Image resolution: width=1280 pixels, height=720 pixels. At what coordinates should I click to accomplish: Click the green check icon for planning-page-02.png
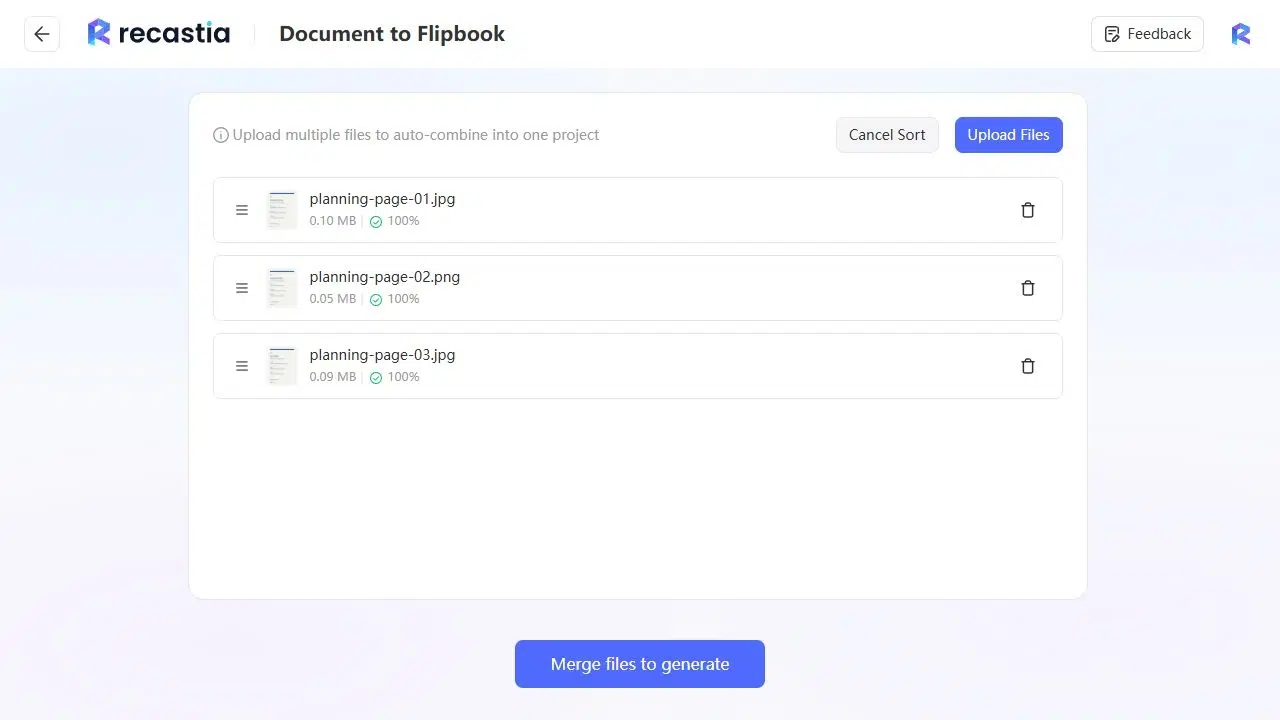coord(376,300)
